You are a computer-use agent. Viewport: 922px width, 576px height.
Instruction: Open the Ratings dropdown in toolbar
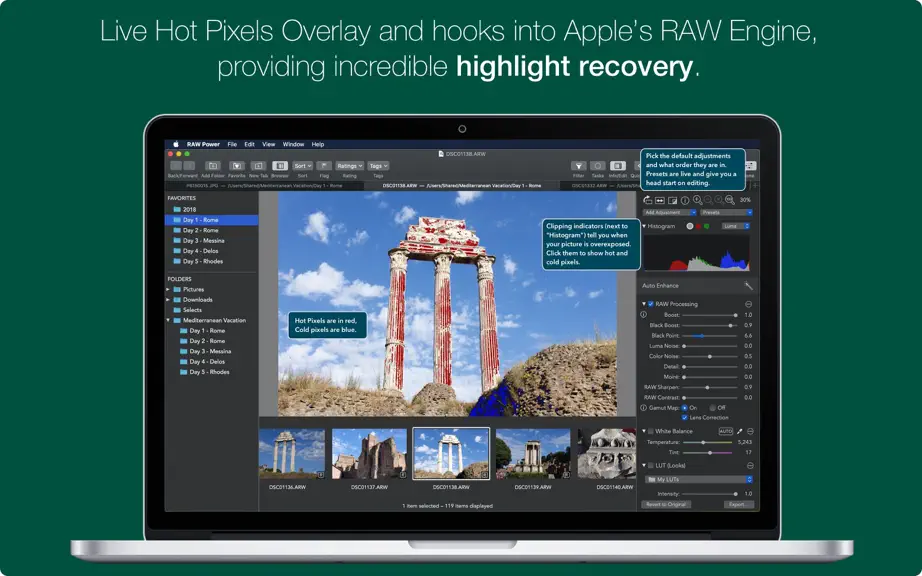(349, 166)
